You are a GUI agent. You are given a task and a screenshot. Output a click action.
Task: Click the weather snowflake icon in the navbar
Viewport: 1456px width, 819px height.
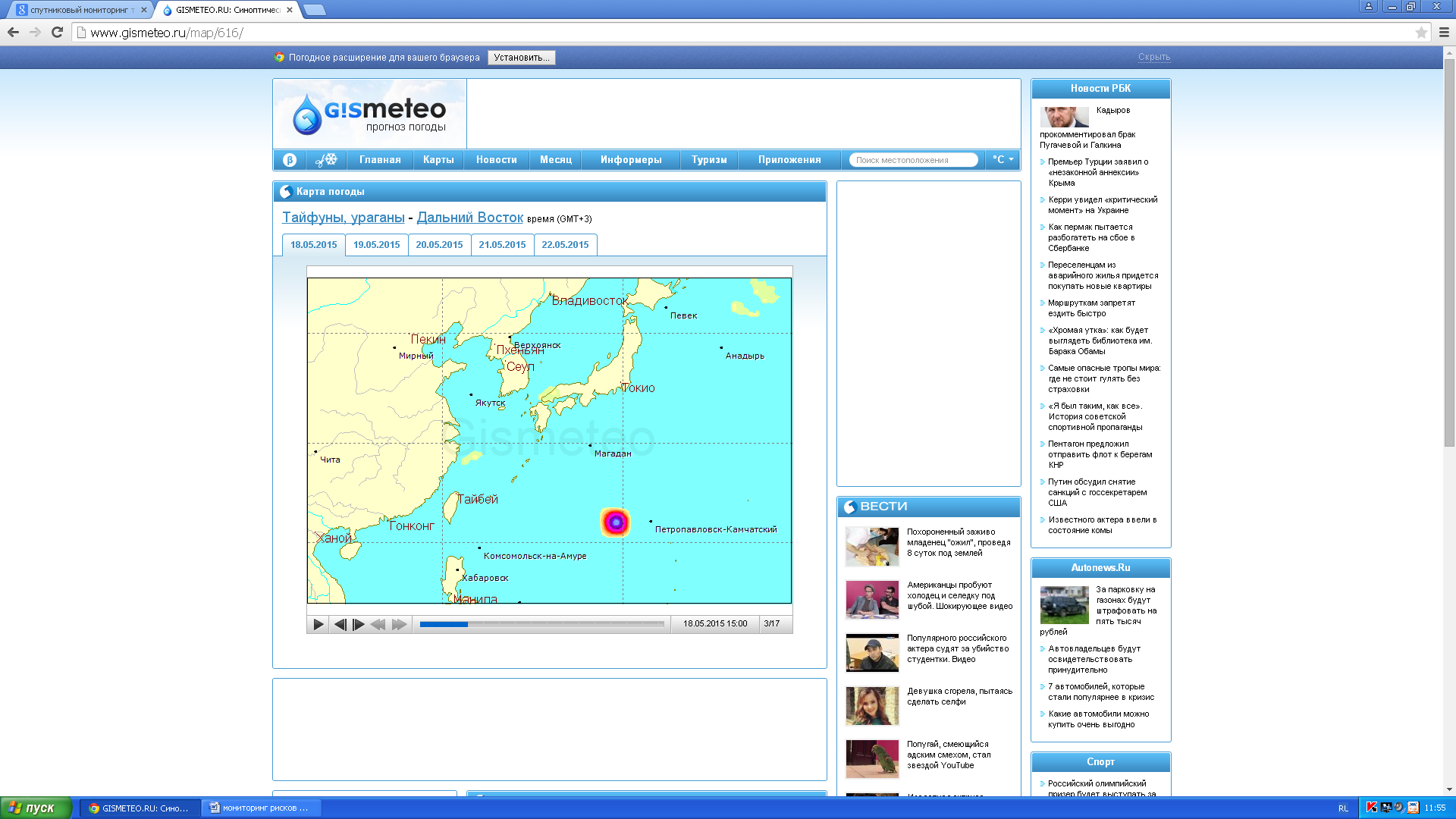tap(326, 159)
